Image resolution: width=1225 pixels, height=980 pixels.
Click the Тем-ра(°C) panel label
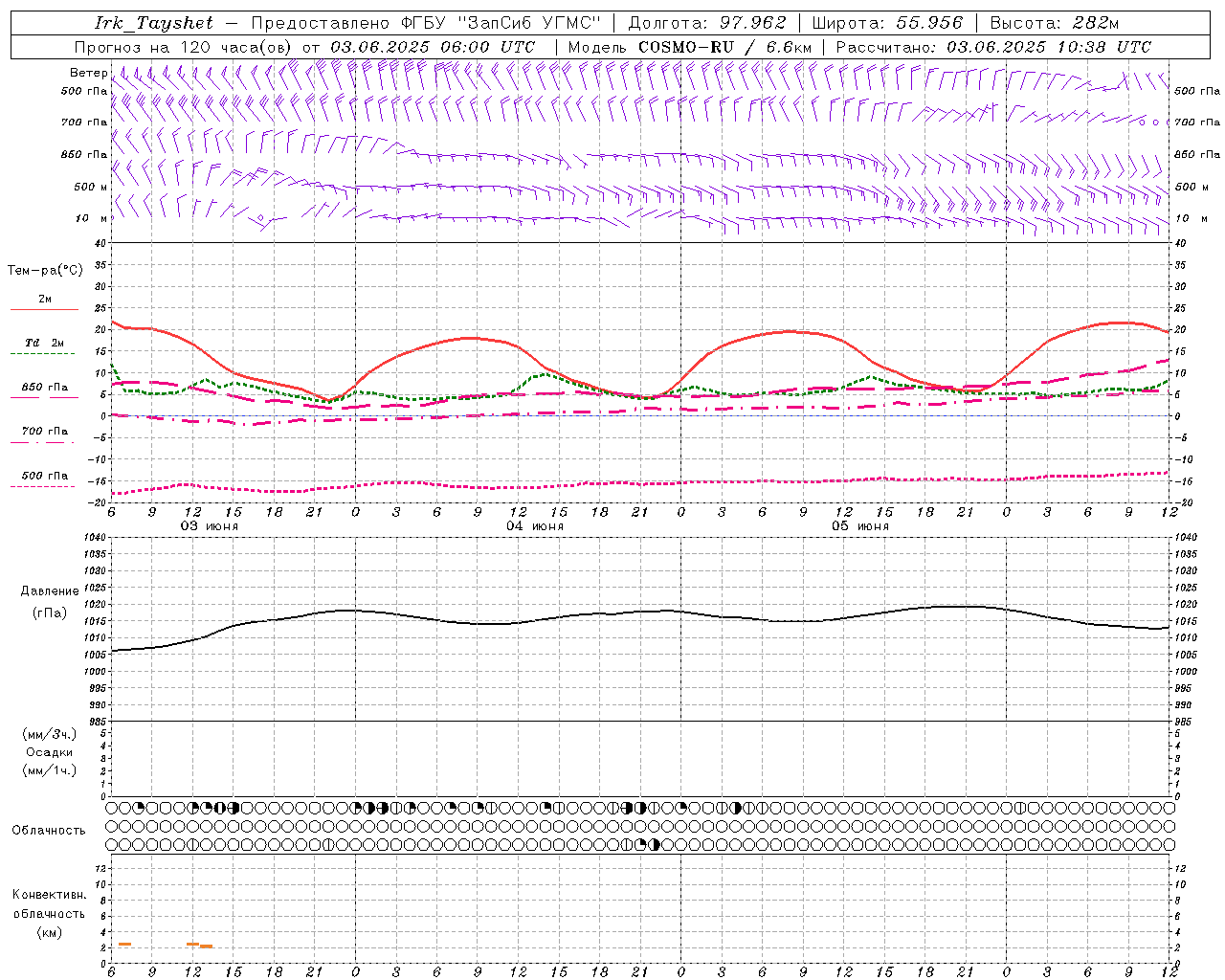coord(45,271)
